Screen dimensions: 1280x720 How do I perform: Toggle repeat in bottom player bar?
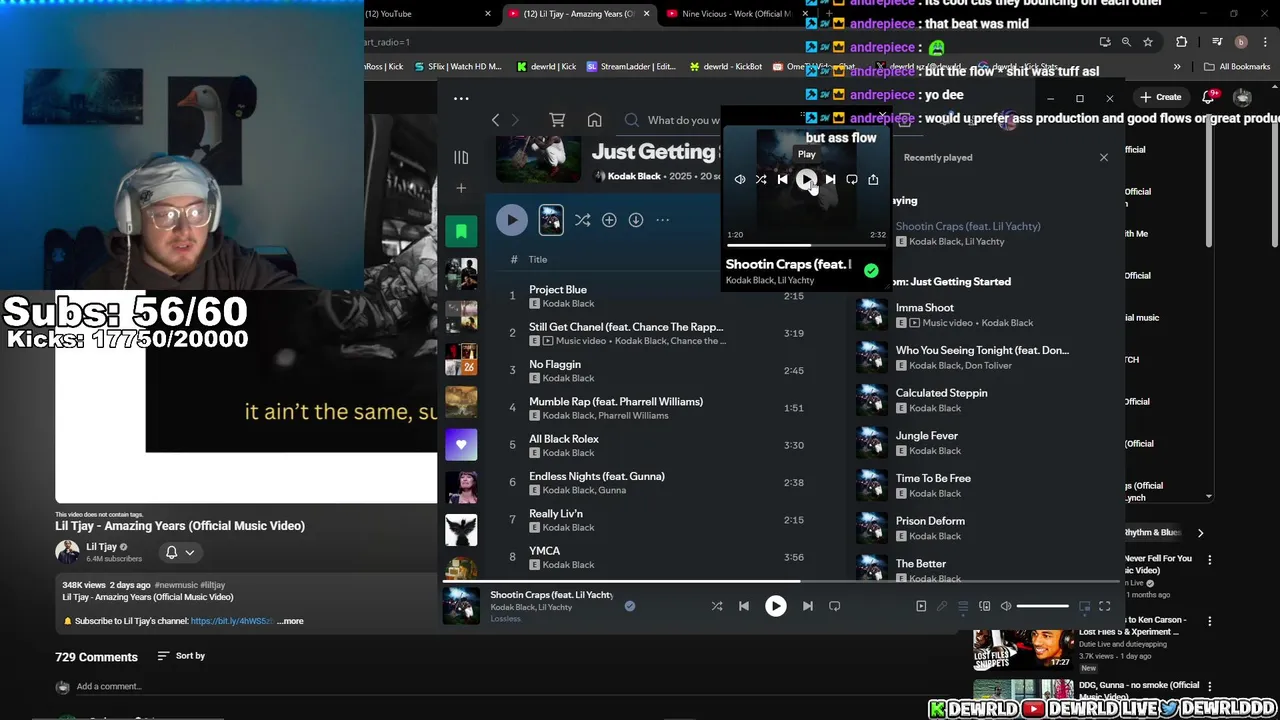point(834,606)
